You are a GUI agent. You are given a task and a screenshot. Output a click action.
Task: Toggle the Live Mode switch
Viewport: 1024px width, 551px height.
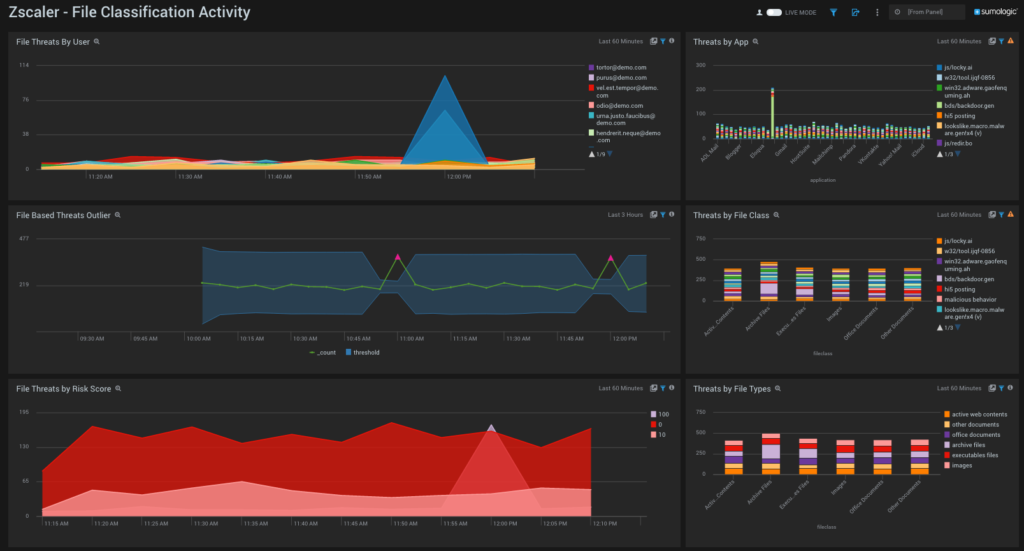[774, 12]
